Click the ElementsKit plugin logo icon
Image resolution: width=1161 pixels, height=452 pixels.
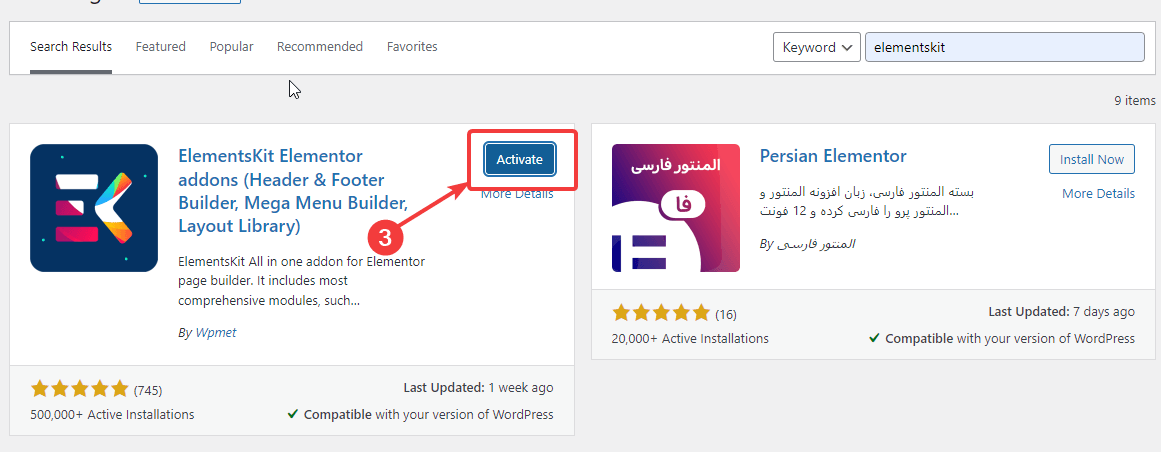tap(94, 208)
